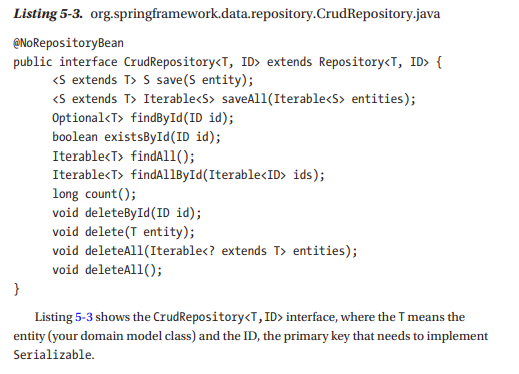Click the @NoRepositoryBean annotation

pyautogui.click(x=68, y=43)
